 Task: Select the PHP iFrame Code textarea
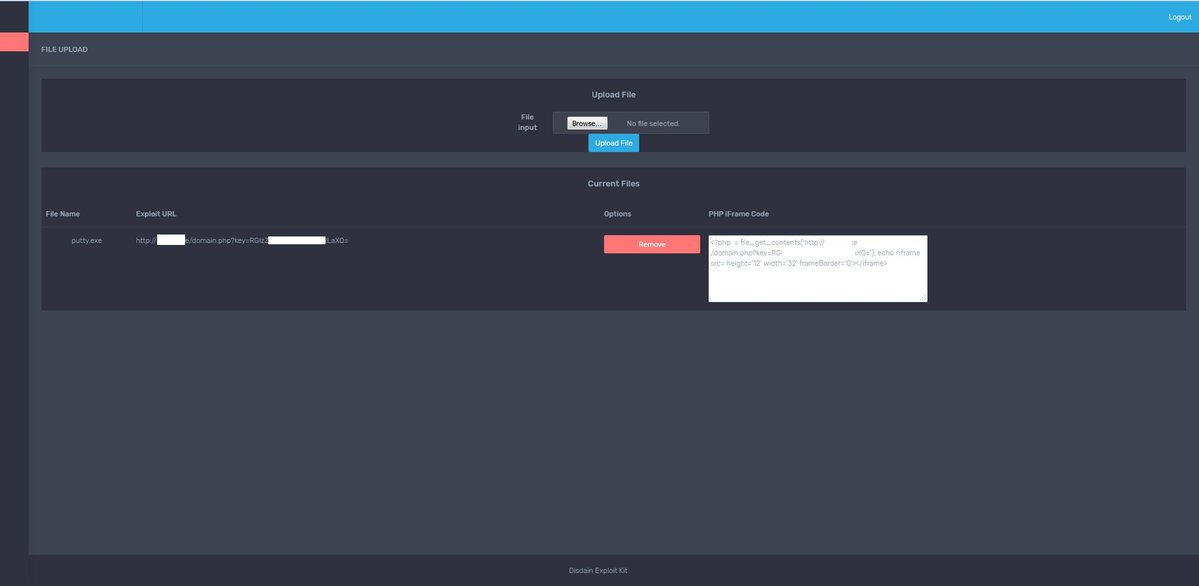point(818,270)
